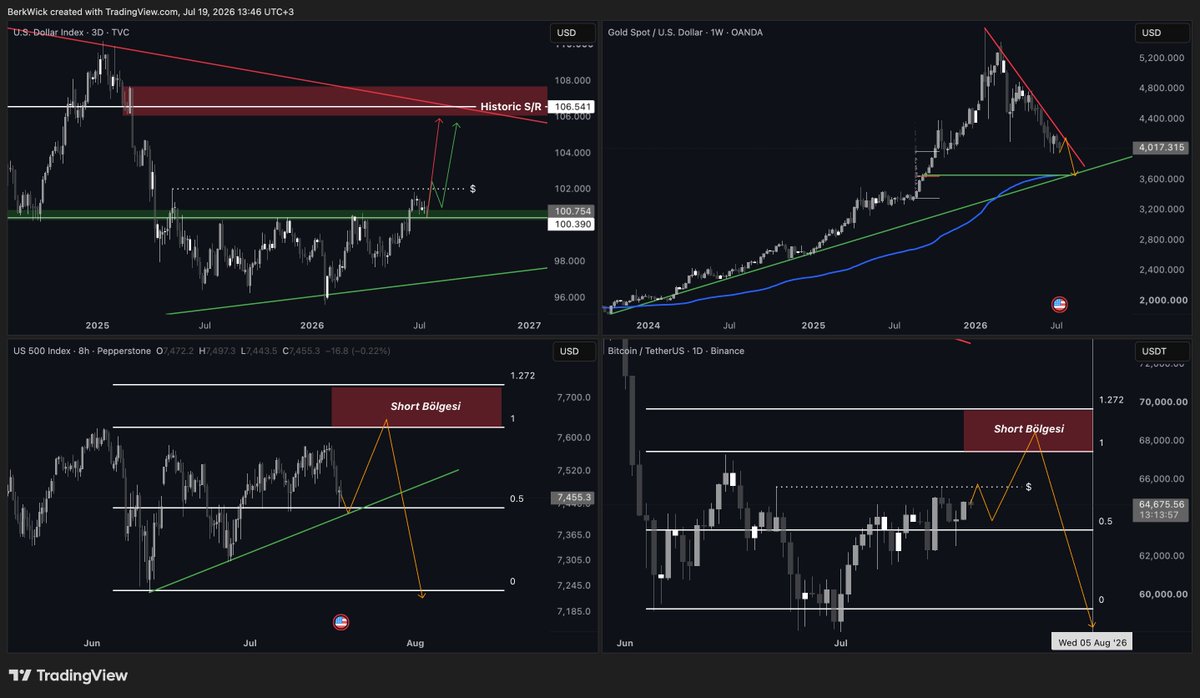Click the 1.272 fib label on Bitcoin chart
The width and height of the screenshot is (1200, 698).
click(1111, 400)
